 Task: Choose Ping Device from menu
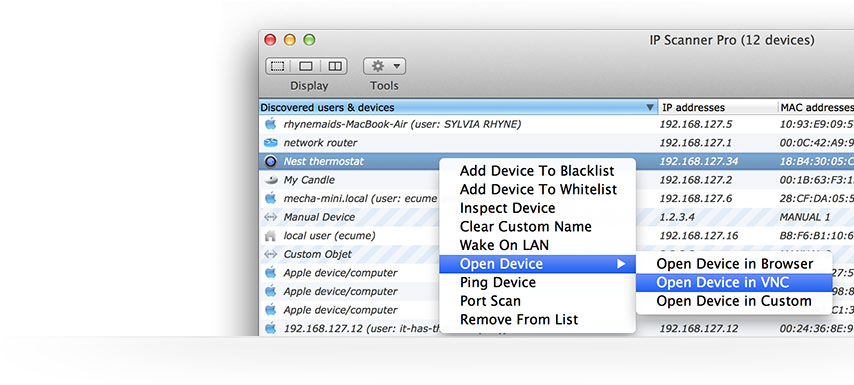[x=537, y=283]
